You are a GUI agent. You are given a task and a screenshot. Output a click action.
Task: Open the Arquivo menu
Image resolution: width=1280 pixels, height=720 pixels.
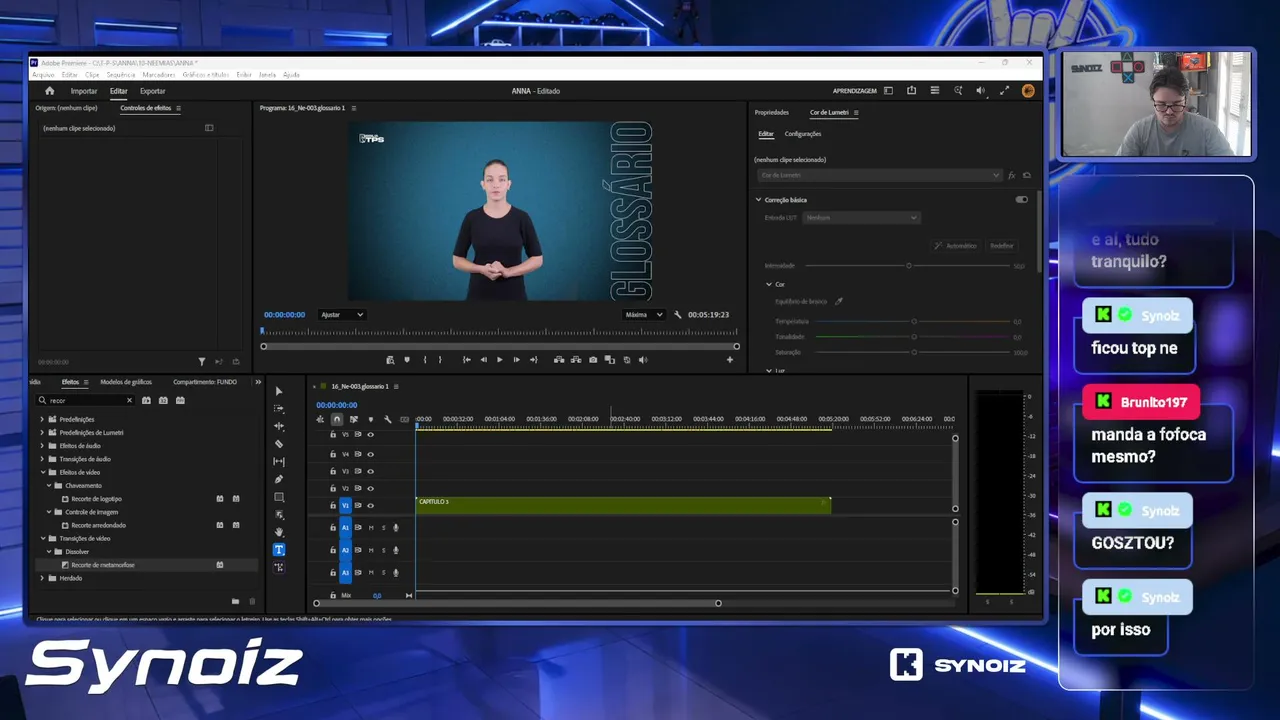(x=43, y=75)
